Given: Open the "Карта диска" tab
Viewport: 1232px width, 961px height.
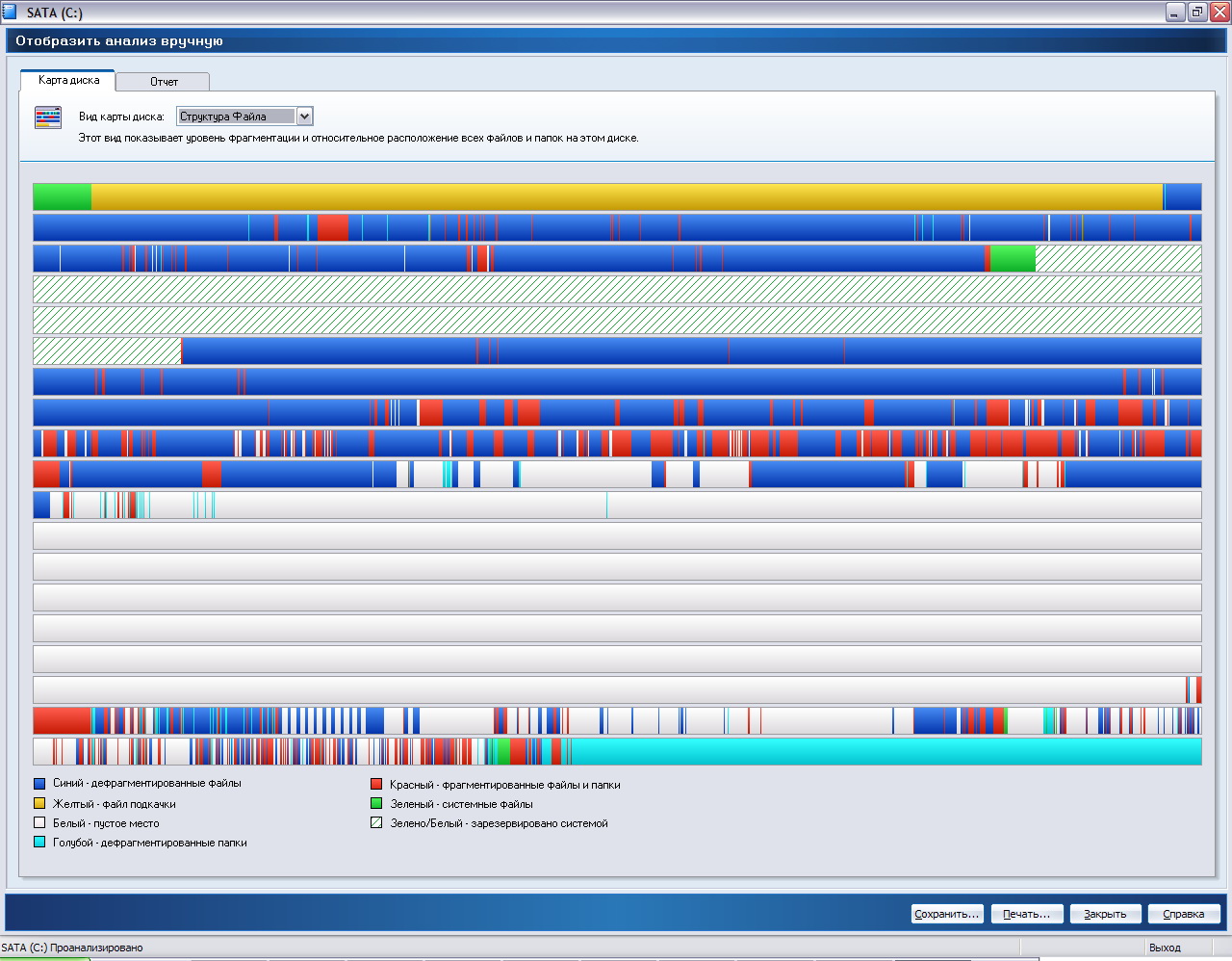Looking at the screenshot, I should point(68,81).
